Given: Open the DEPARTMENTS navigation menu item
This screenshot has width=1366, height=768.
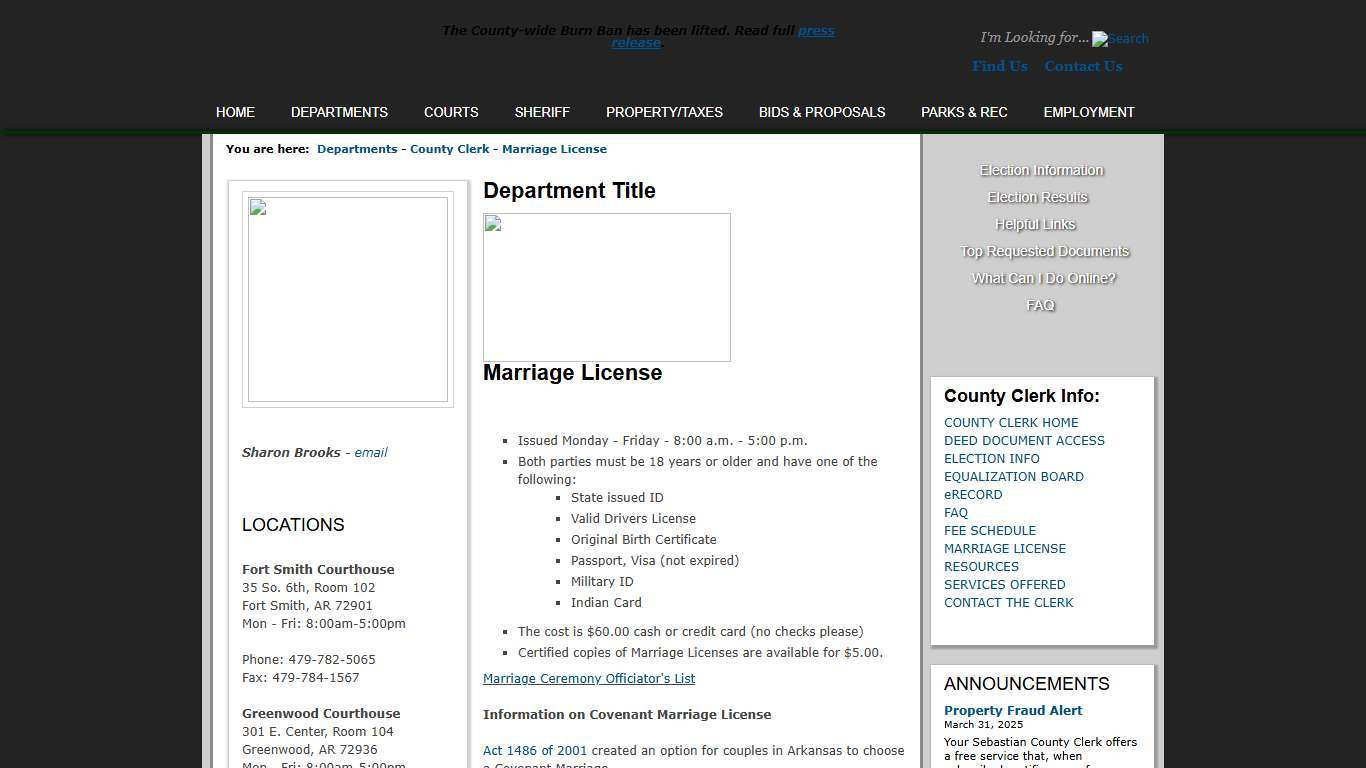Looking at the screenshot, I should [339, 112].
